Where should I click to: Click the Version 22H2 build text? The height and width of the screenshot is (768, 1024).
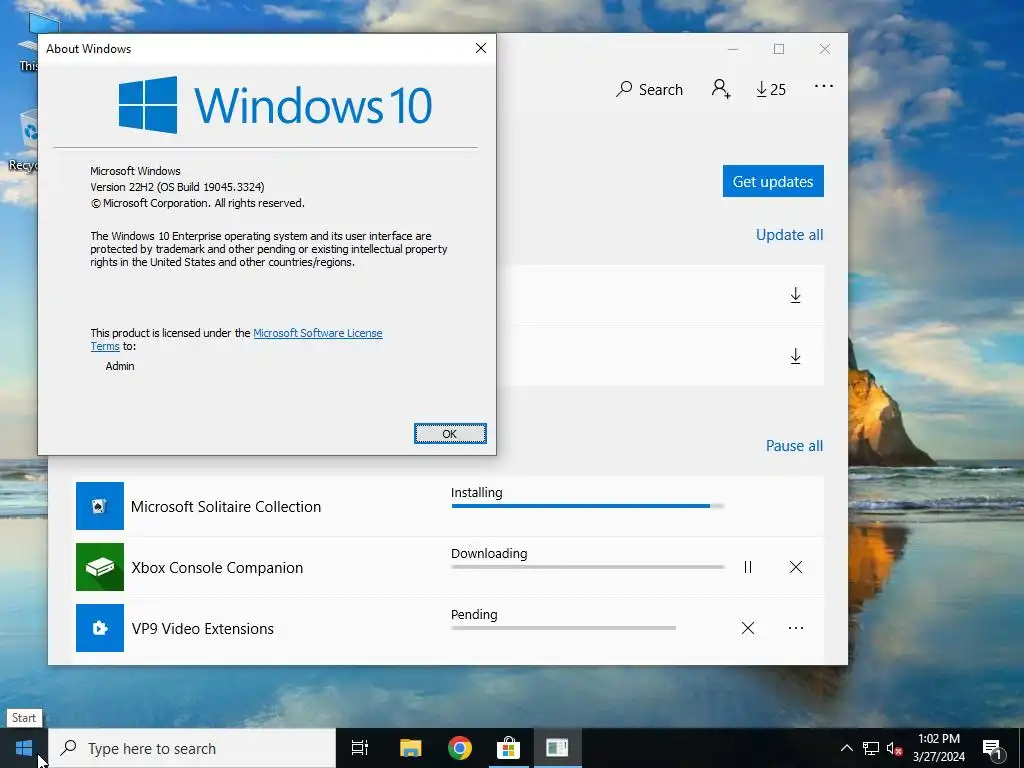pos(177,187)
